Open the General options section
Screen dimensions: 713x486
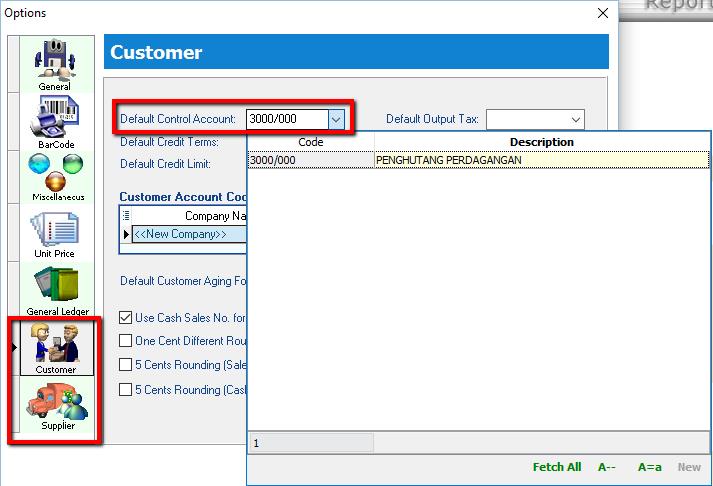54,66
